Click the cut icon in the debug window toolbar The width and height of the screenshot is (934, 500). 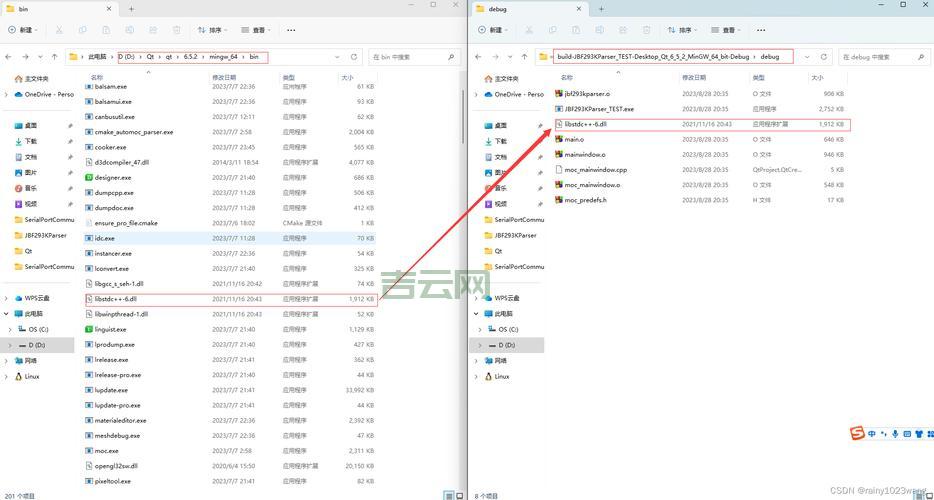(530, 30)
